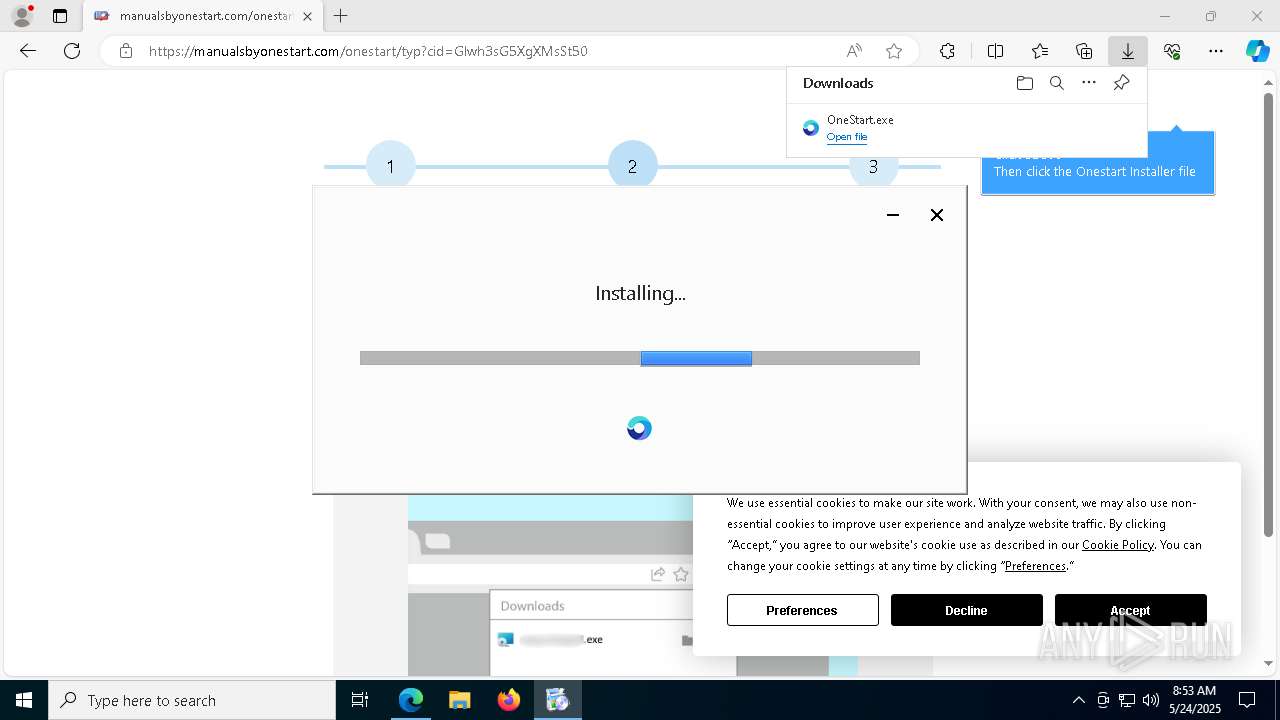The image size is (1280, 720).
Task: Open more options in Downloads panel
Action: (1089, 83)
